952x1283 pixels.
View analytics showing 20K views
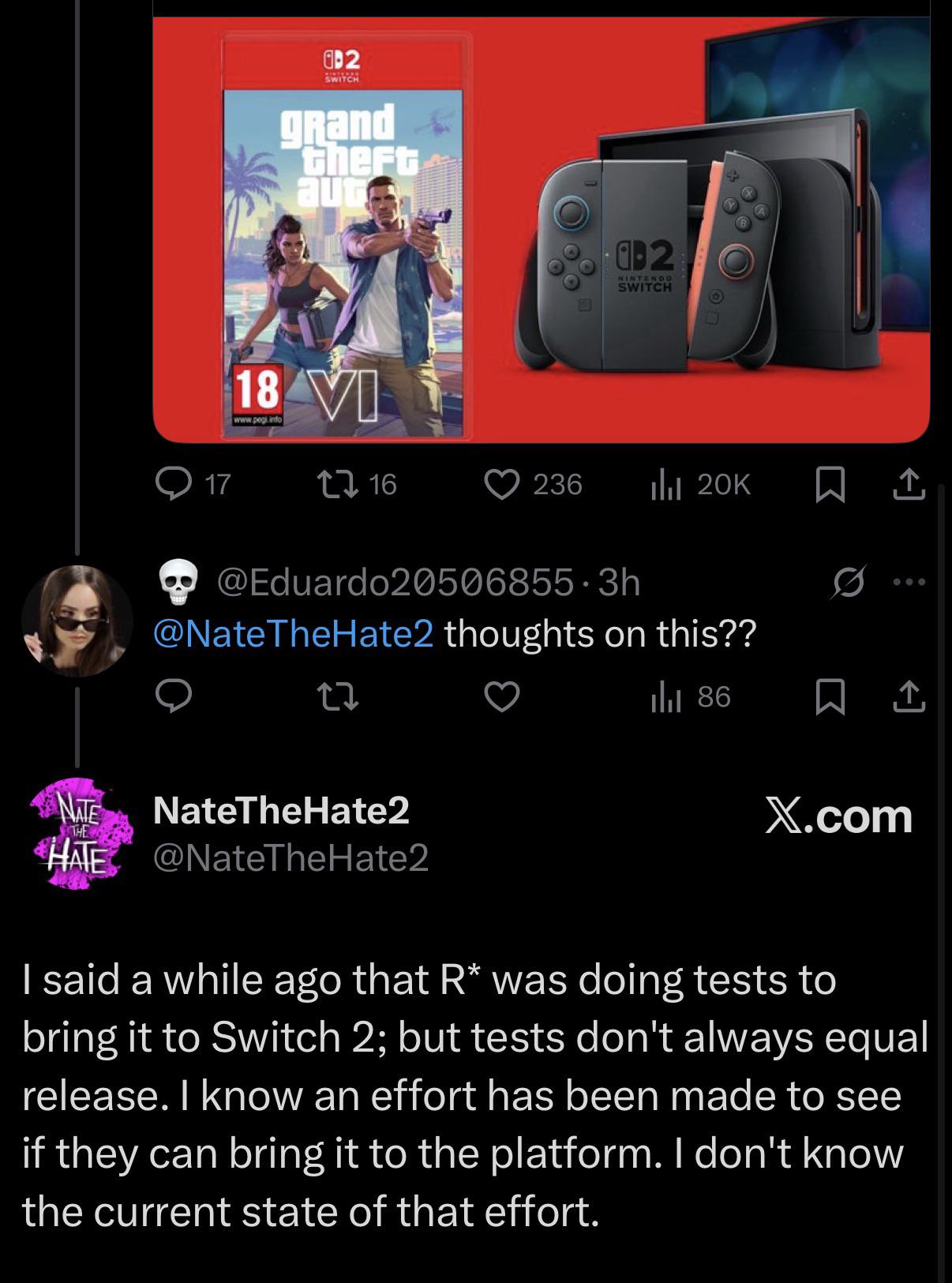tap(665, 483)
